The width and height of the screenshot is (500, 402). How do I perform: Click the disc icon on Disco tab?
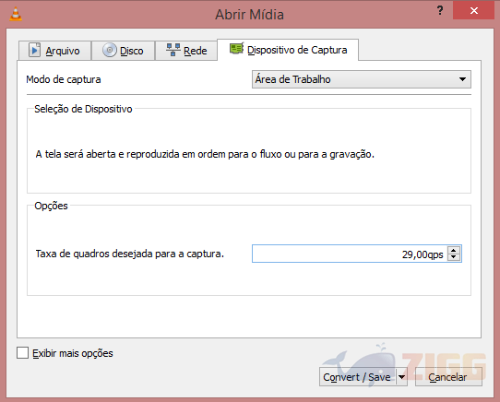point(109,50)
